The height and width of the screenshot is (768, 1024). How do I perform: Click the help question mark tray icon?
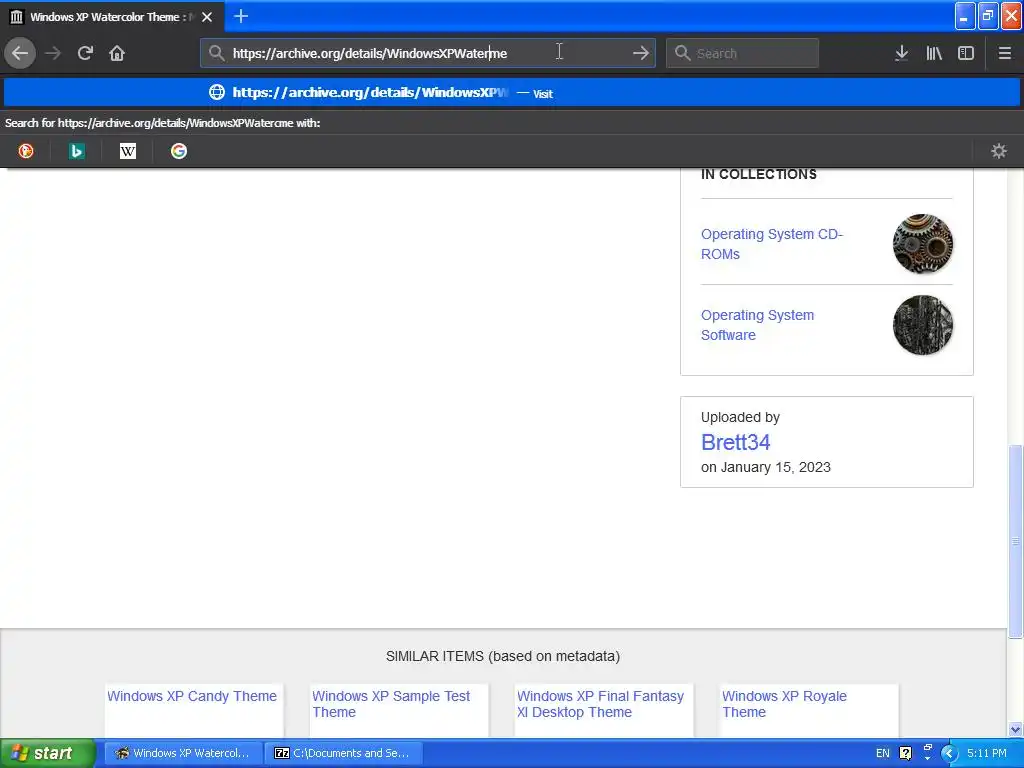pos(905,753)
